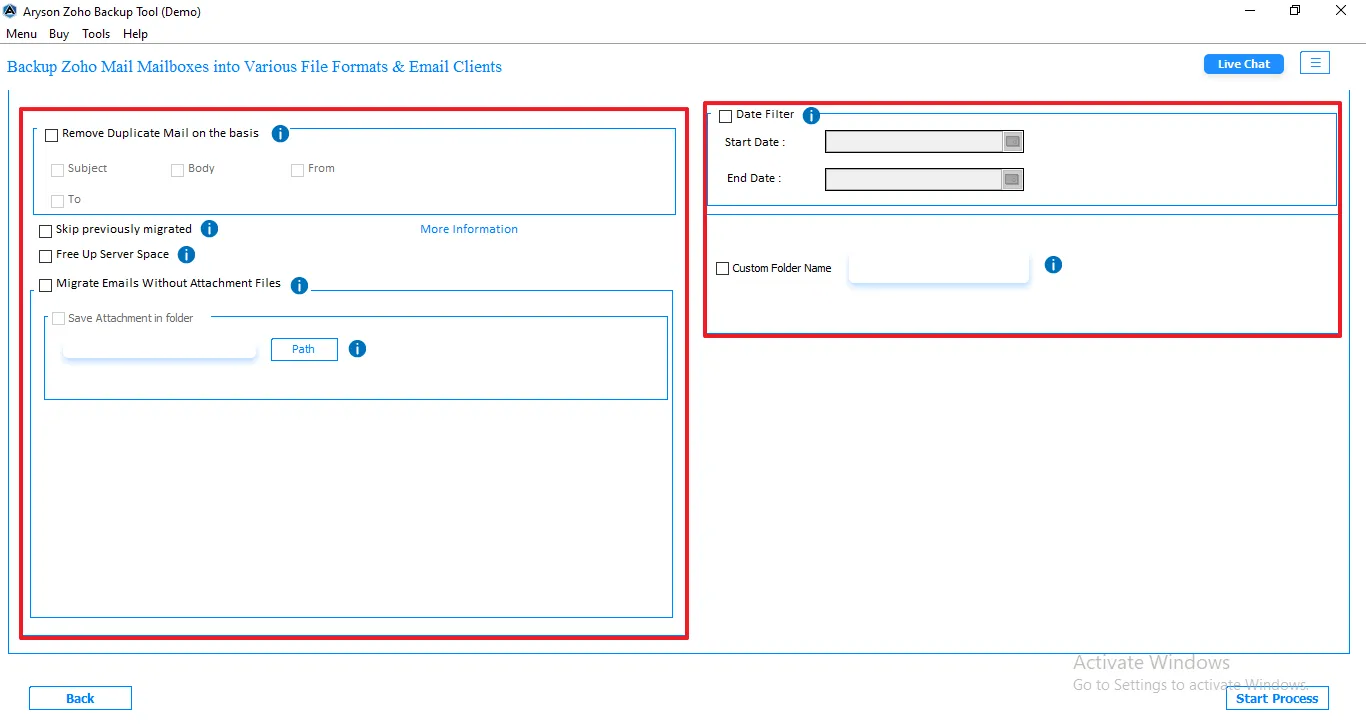The width and height of the screenshot is (1366, 728).
Task: Click the Path button
Action: tap(304, 349)
